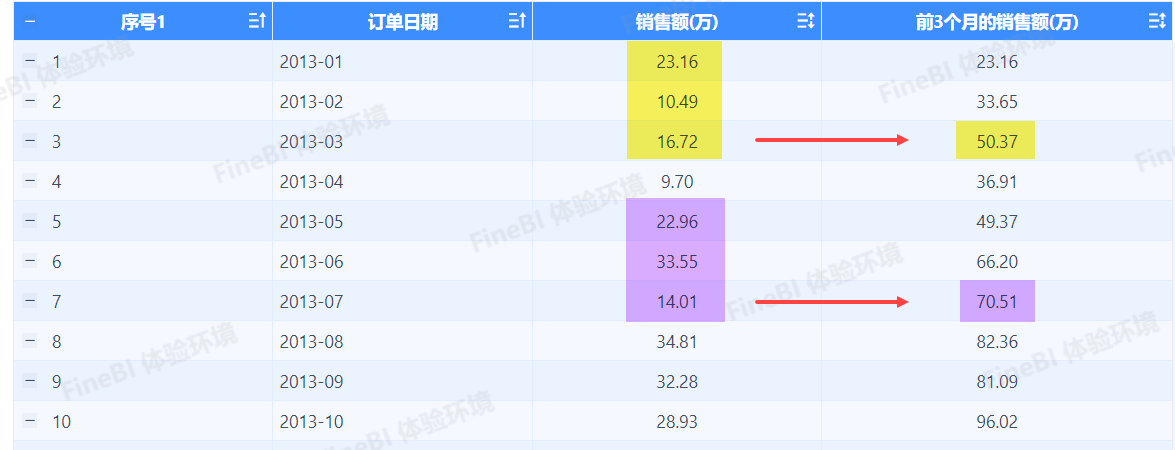Click sort icon in 序号1 column header
Viewport: 1175px width, 450px height.
coord(256,21)
